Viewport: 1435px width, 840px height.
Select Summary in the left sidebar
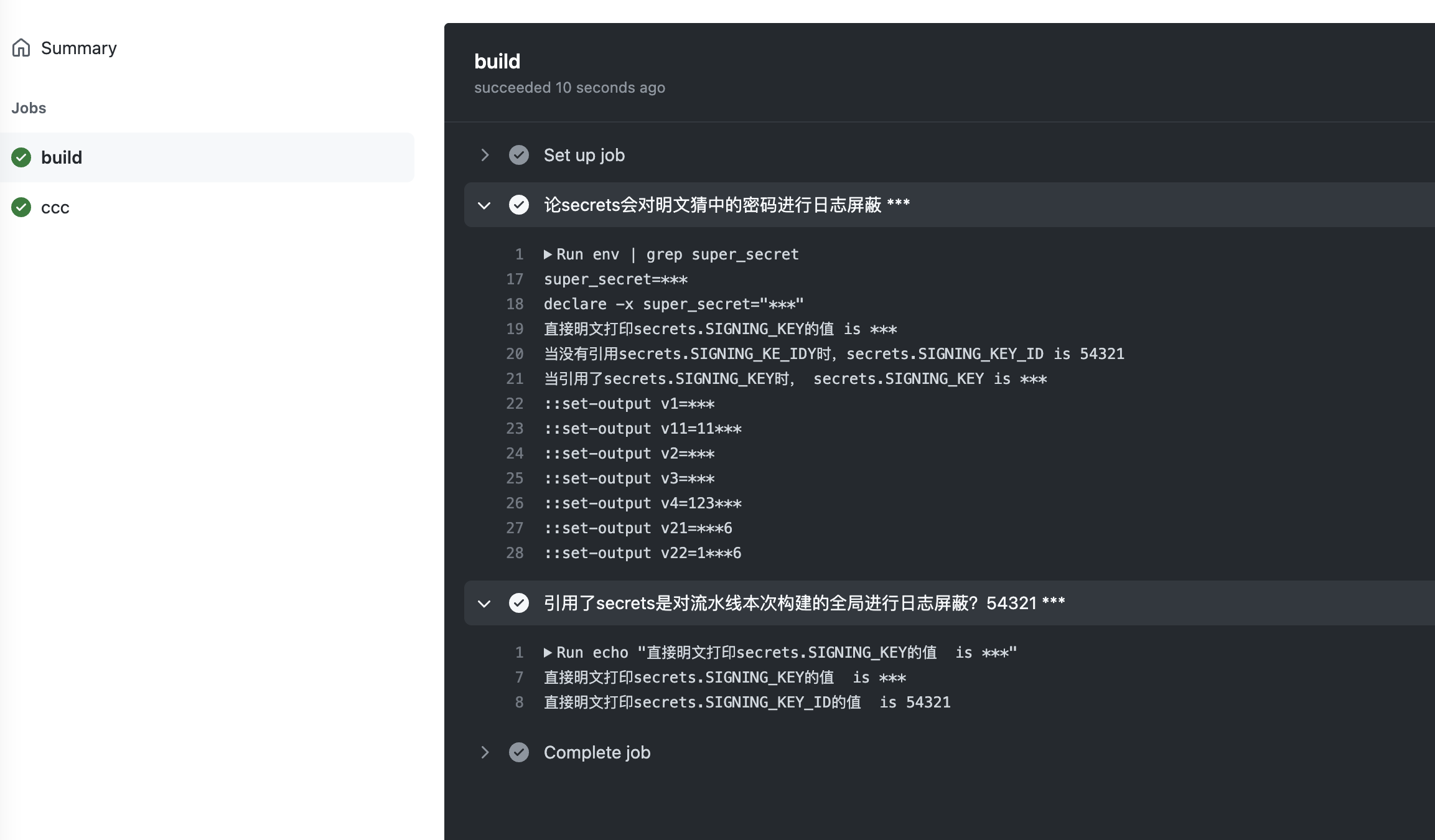78,47
